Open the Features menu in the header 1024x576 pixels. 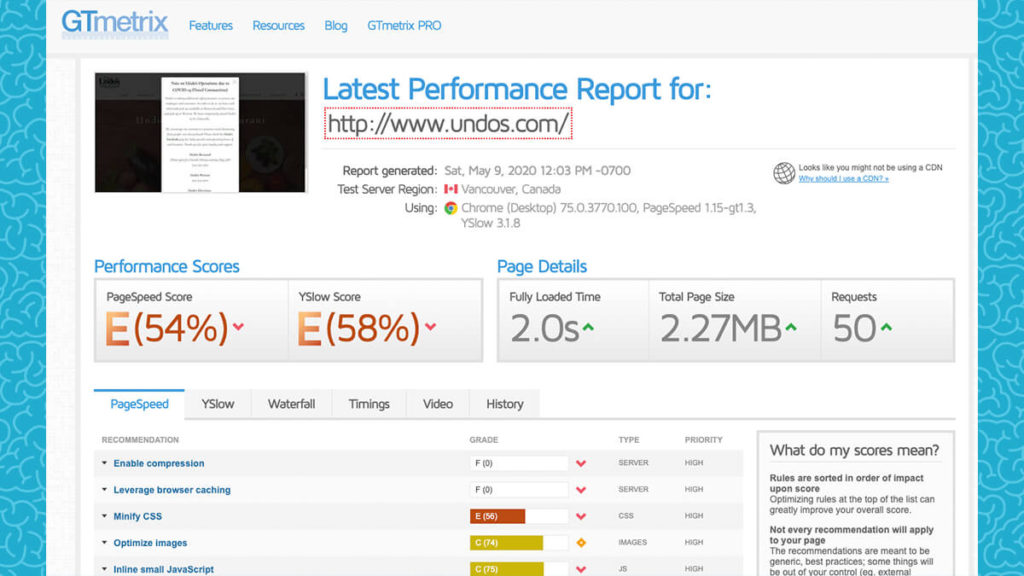tap(210, 25)
